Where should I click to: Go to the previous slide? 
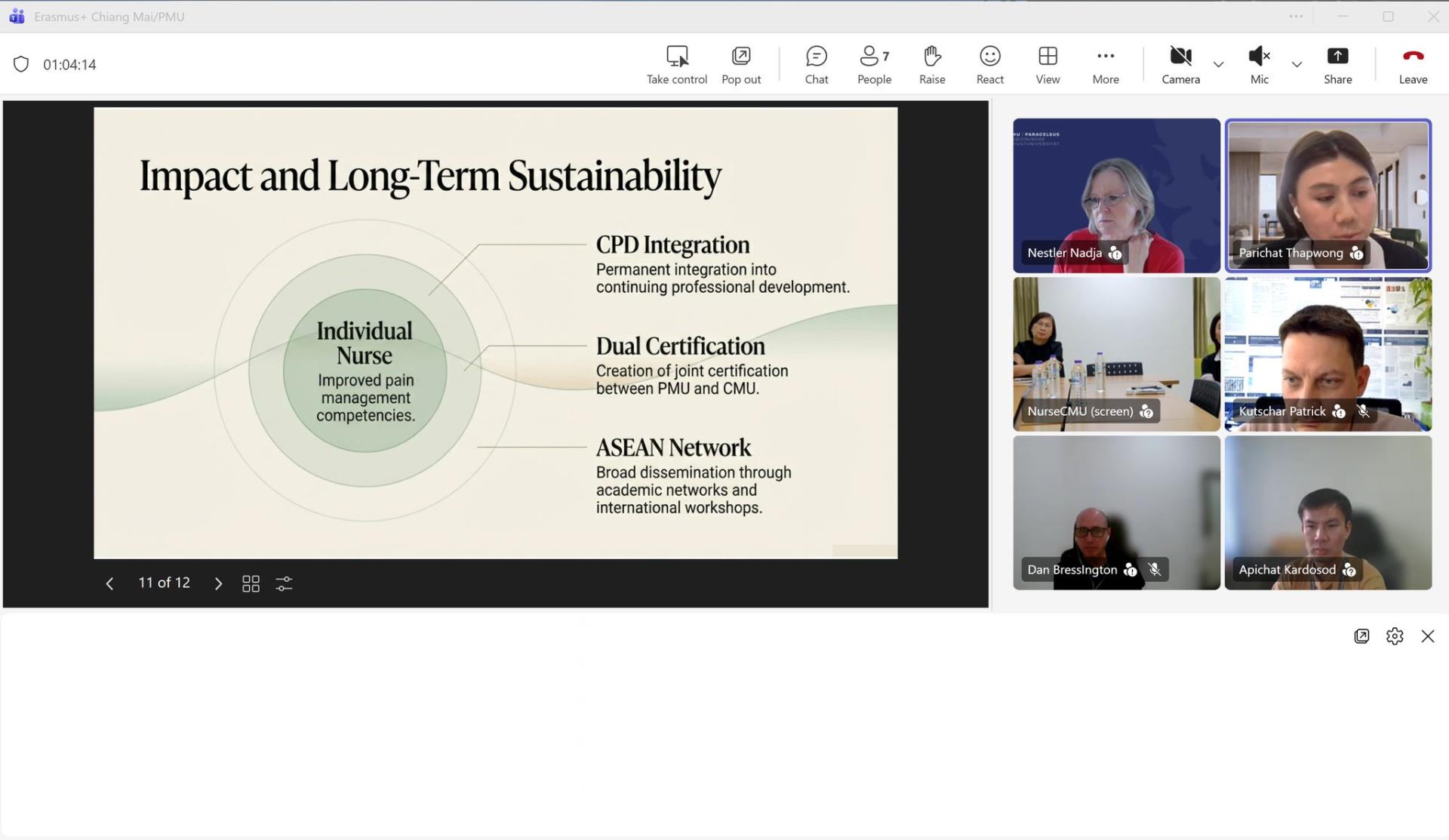coord(109,583)
